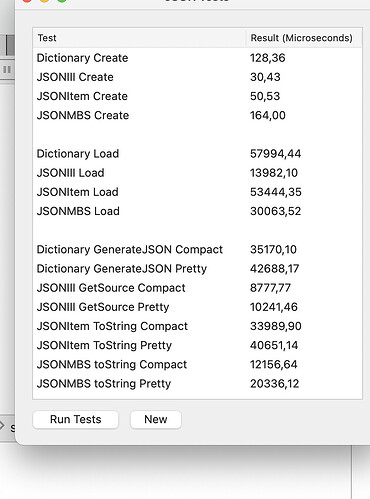Select JSONIII GetSource Compact row
Screen dimensions: 370x499
[197, 288]
